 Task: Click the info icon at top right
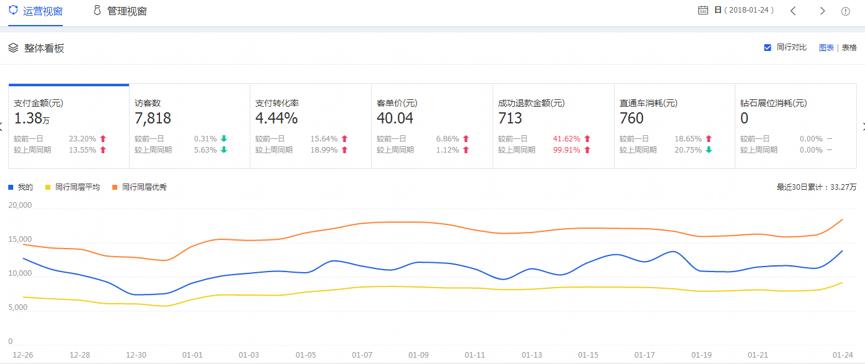846,11
